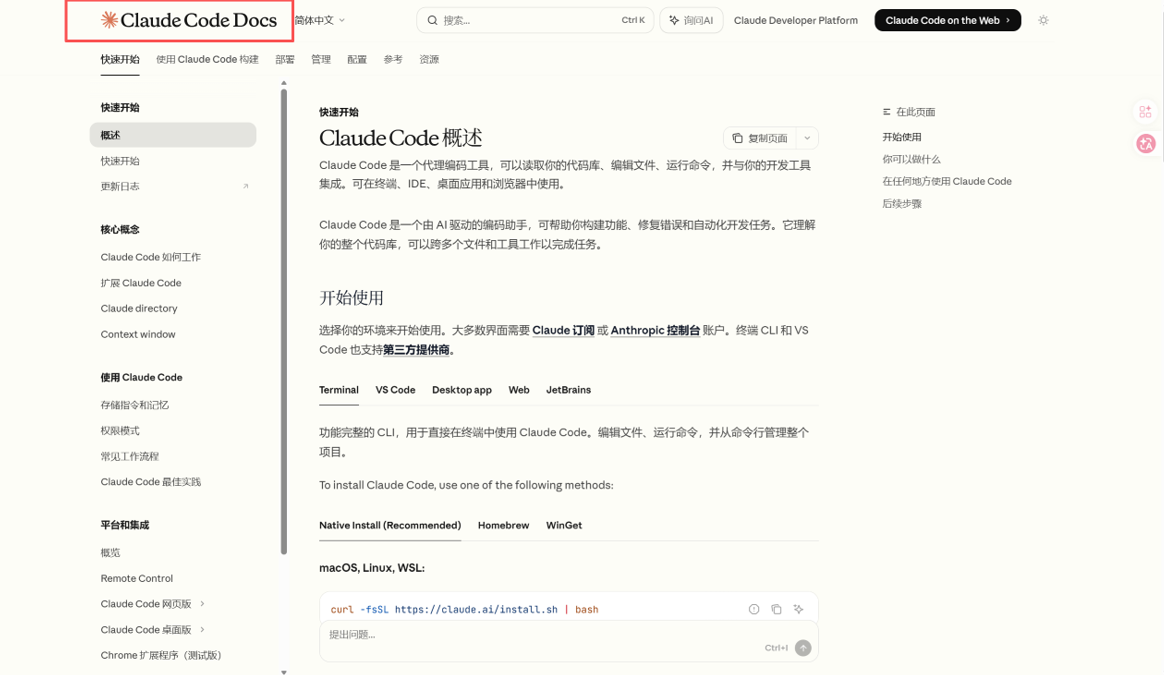This screenshot has height=675, width=1164.
Task: Click the 在此页面 list icon
Action: click(x=886, y=112)
